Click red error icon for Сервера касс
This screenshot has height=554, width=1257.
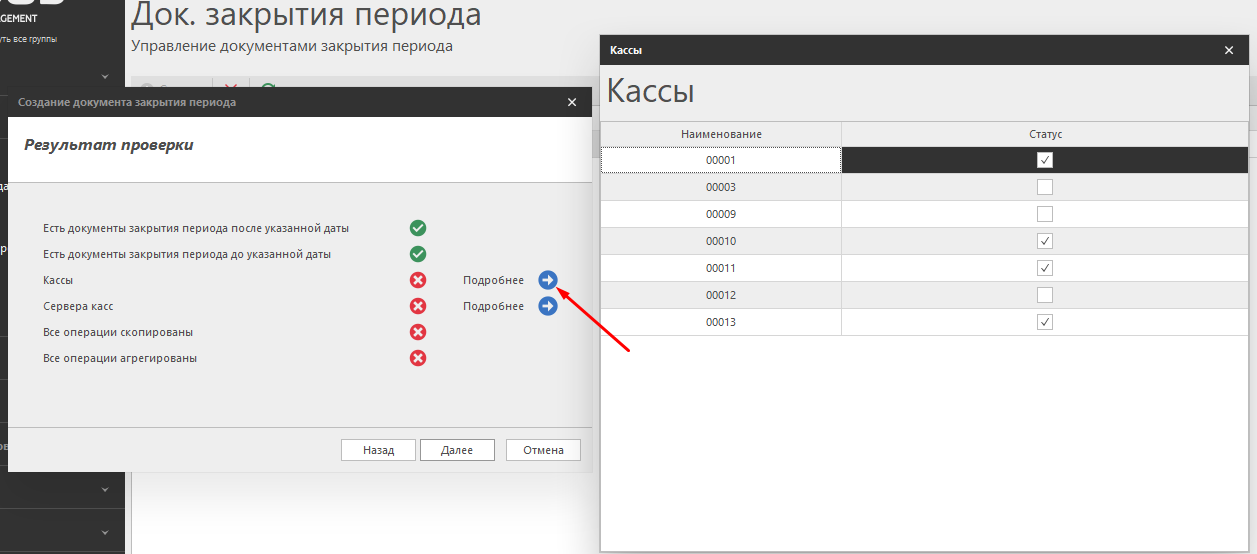(418, 306)
